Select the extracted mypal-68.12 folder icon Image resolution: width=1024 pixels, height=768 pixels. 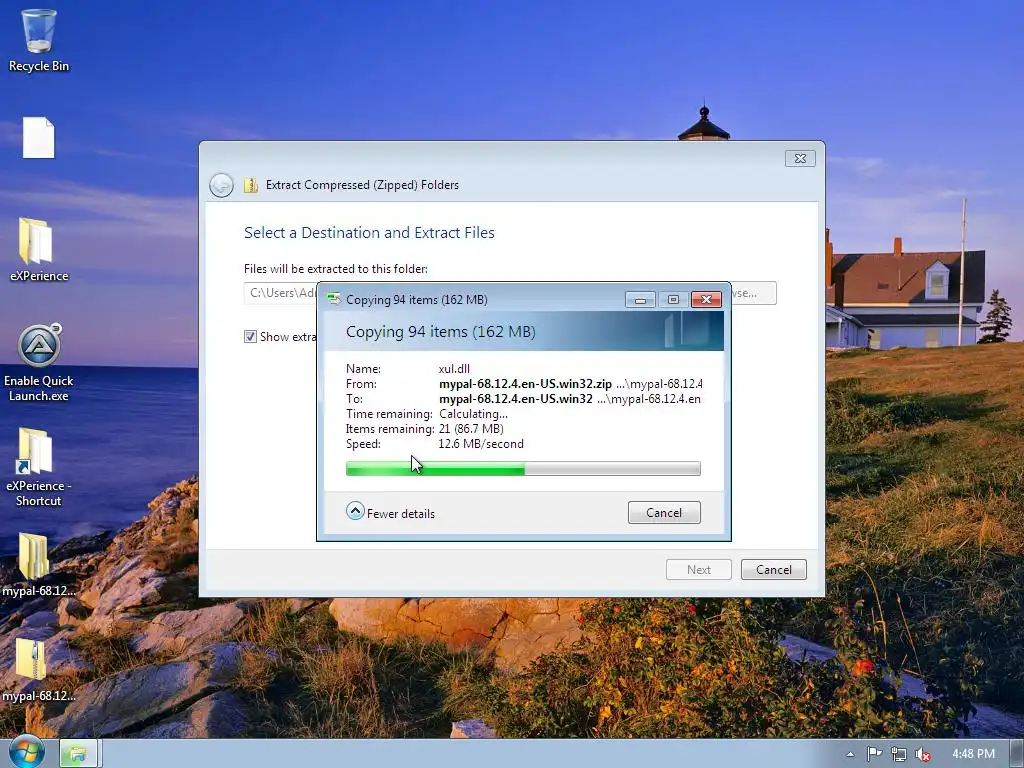click(39, 565)
